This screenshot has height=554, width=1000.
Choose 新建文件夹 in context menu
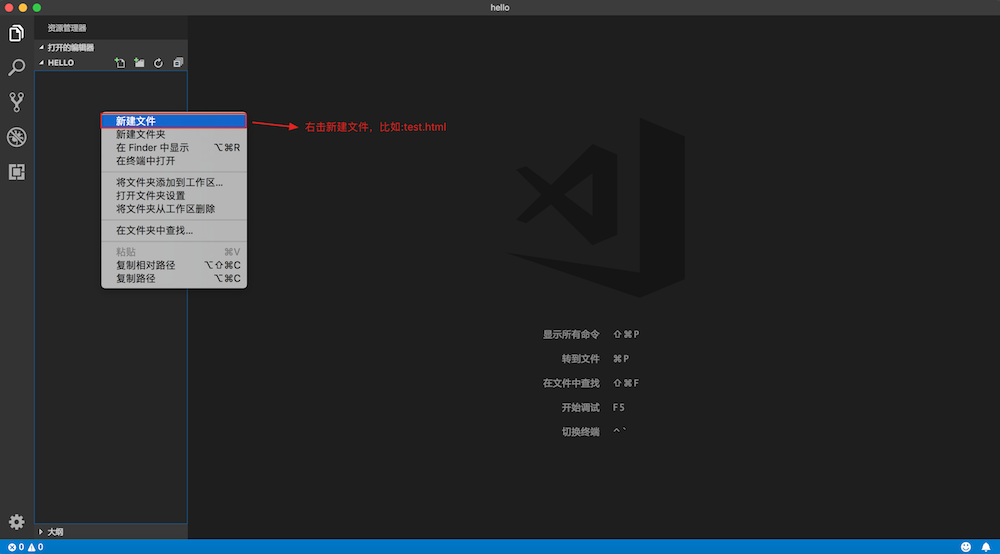tap(141, 134)
